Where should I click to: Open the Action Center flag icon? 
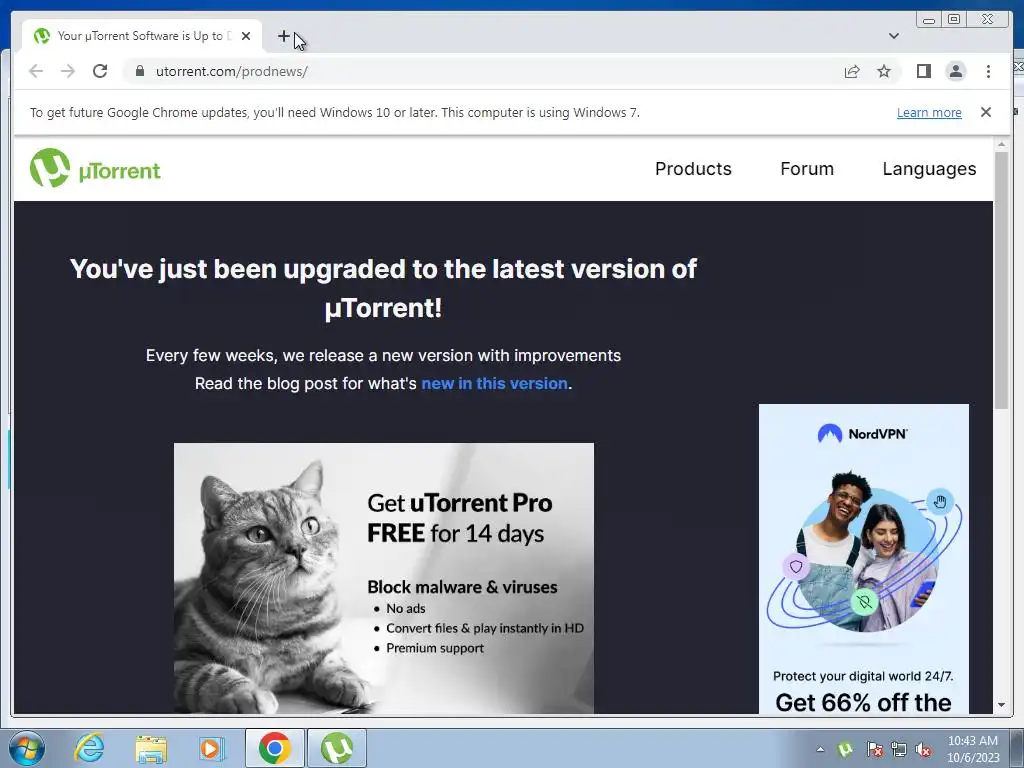(874, 749)
